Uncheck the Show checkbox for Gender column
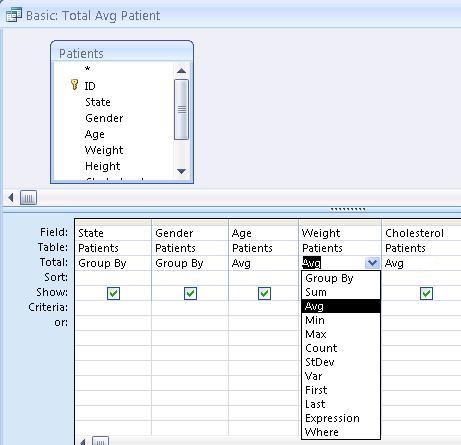Image resolution: width=461 pixels, height=445 pixels. [190, 293]
